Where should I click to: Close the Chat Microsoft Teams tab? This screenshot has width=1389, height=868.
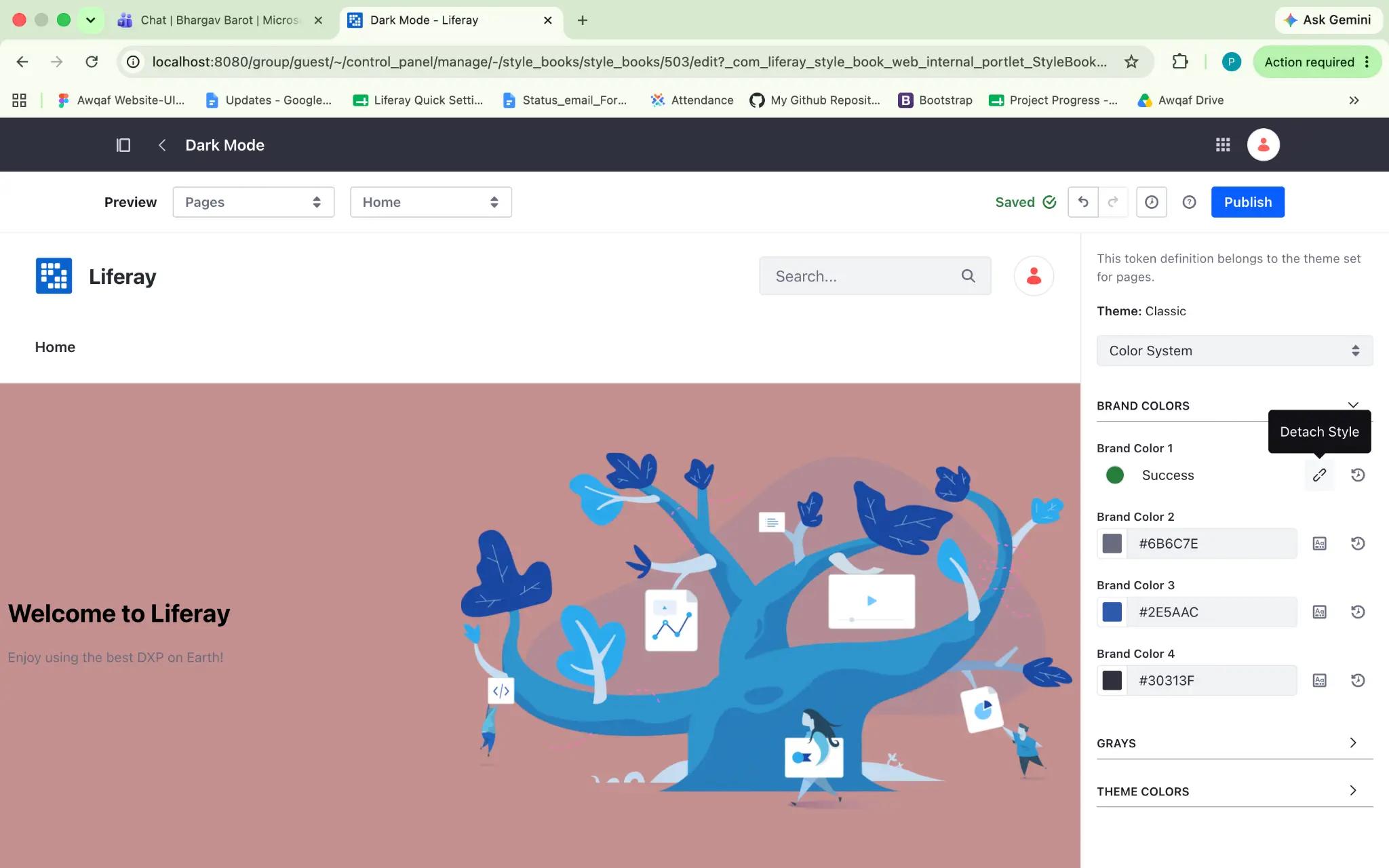click(x=318, y=20)
